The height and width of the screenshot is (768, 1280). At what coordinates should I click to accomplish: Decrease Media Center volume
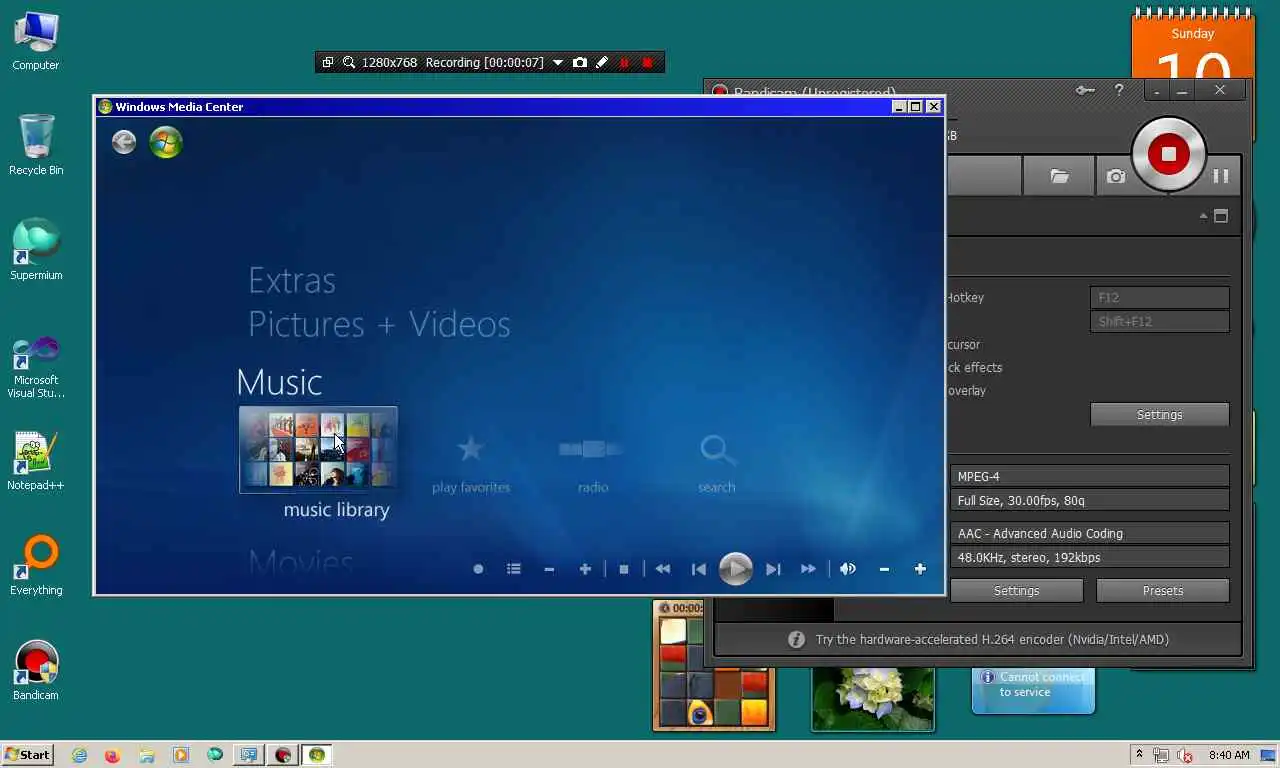[x=884, y=569]
